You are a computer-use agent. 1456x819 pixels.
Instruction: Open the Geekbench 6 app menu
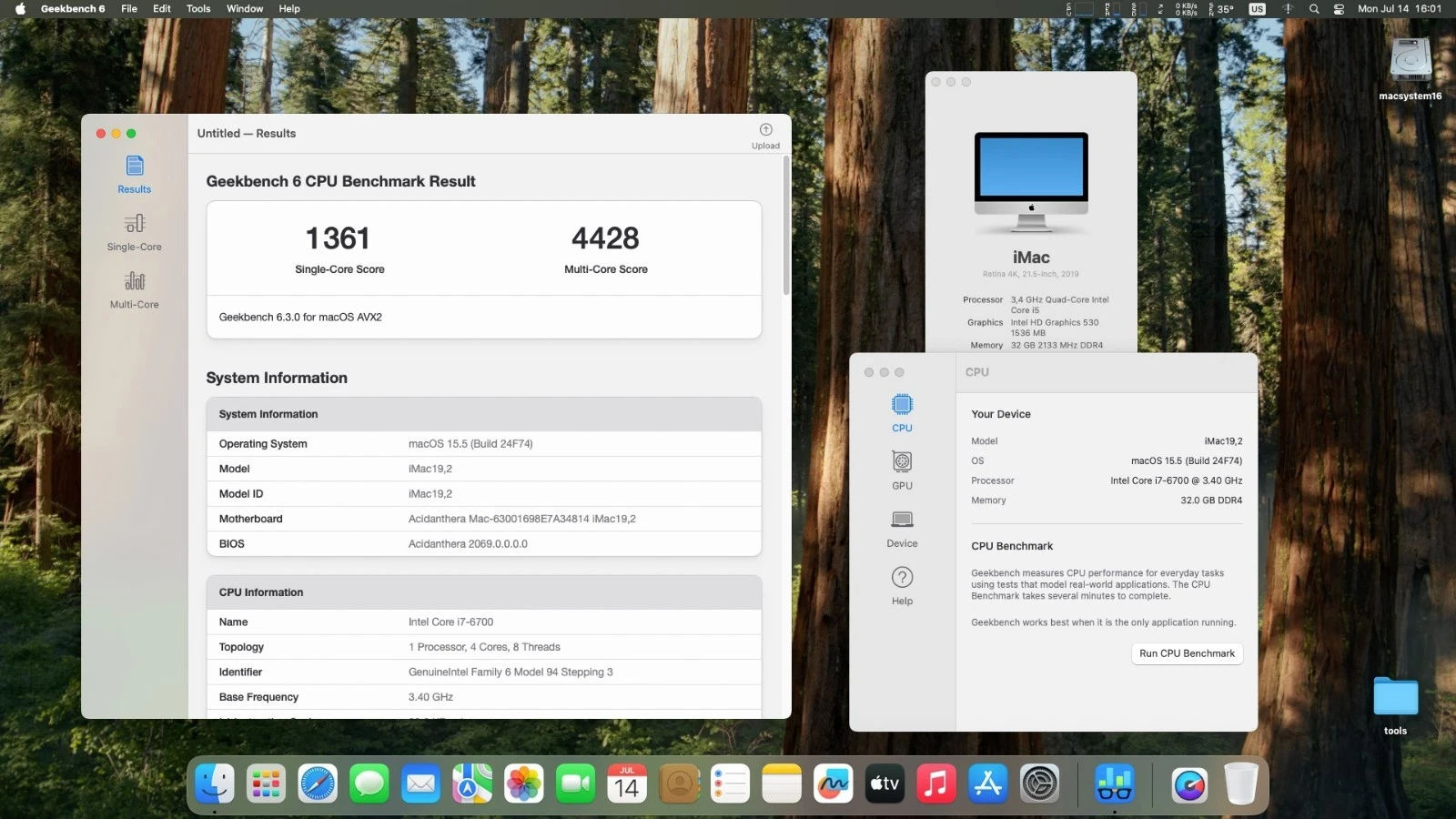[x=73, y=9]
